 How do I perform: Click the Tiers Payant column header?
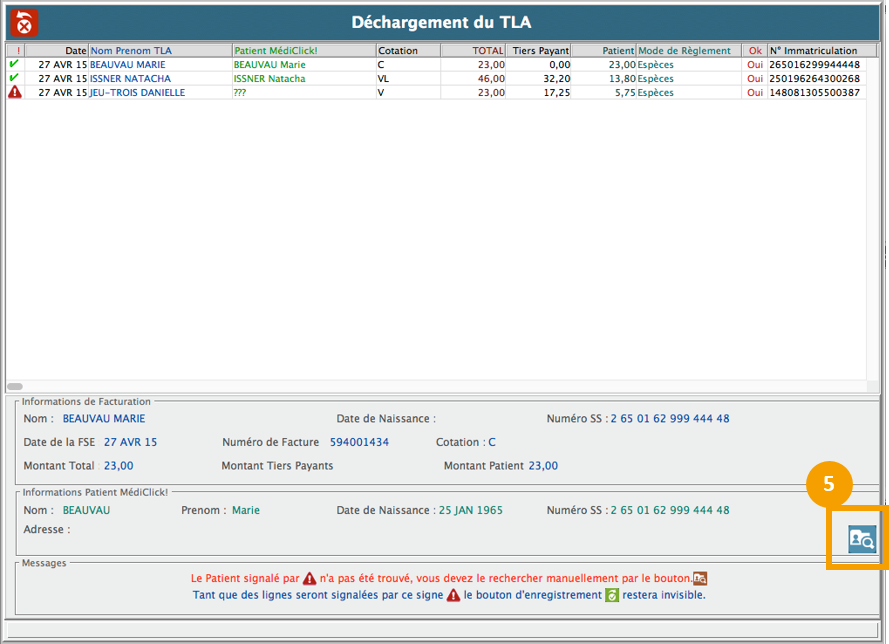(x=539, y=50)
